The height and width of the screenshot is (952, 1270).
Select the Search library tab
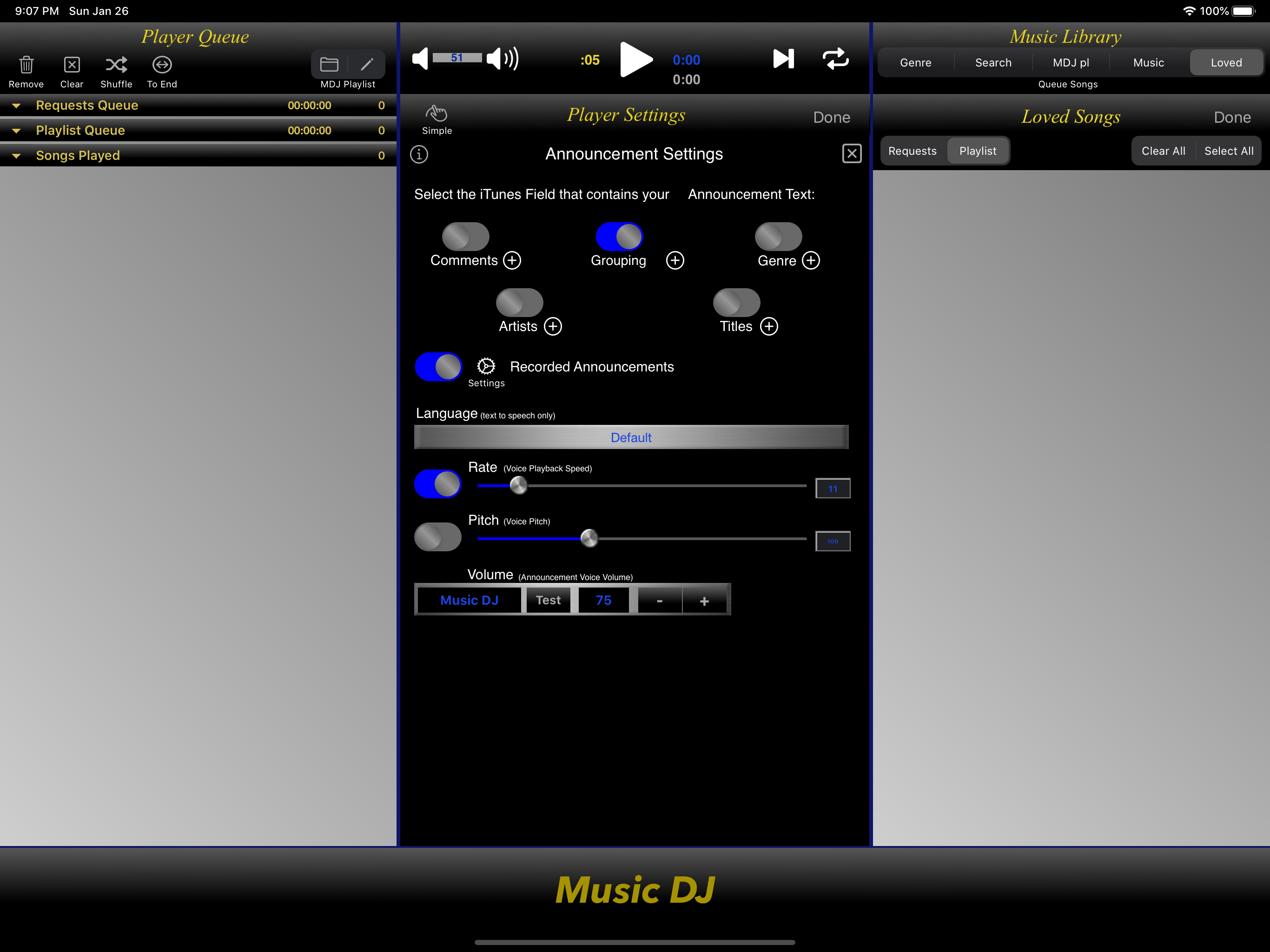point(993,63)
